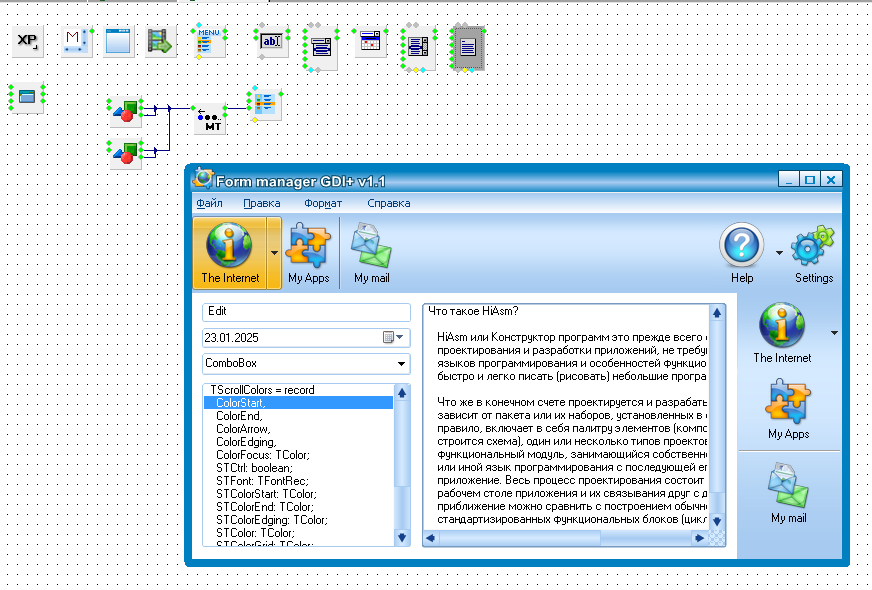The image size is (872, 590).
Task: Expand the toolbar The Internet split arrow
Action: [274, 253]
